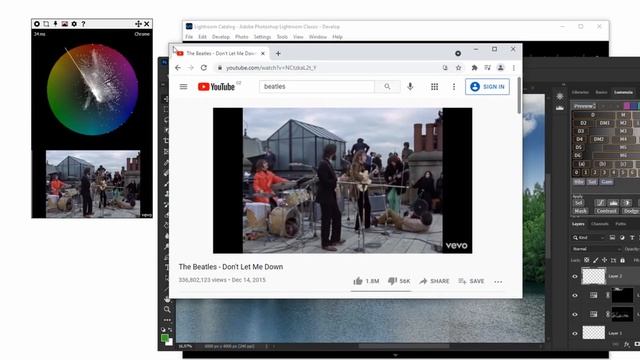Click the video preview thumbnail in vectorscope window

pyautogui.click(x=93, y=184)
